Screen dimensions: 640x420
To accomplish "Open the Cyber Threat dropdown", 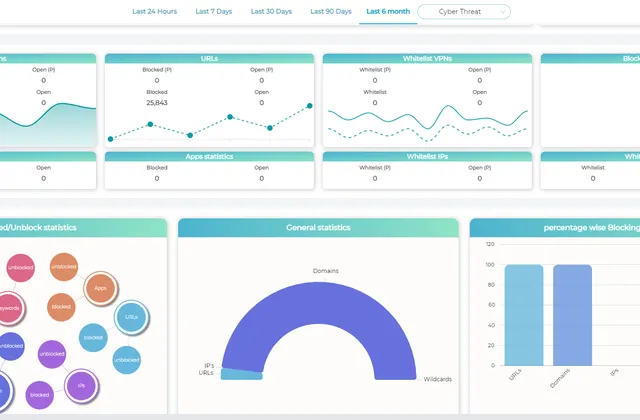I will 464,12.
